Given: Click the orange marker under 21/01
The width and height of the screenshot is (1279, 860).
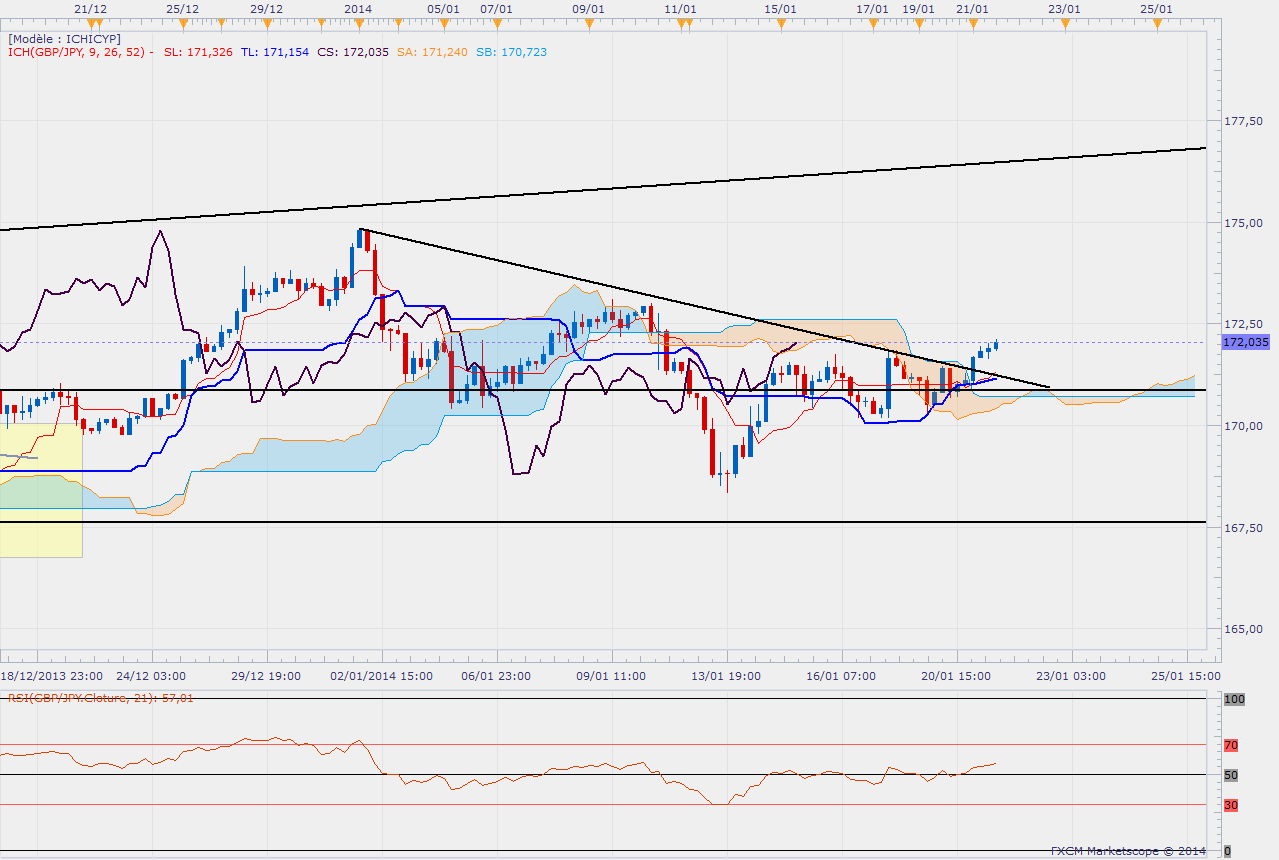Looking at the screenshot, I should [x=972, y=23].
